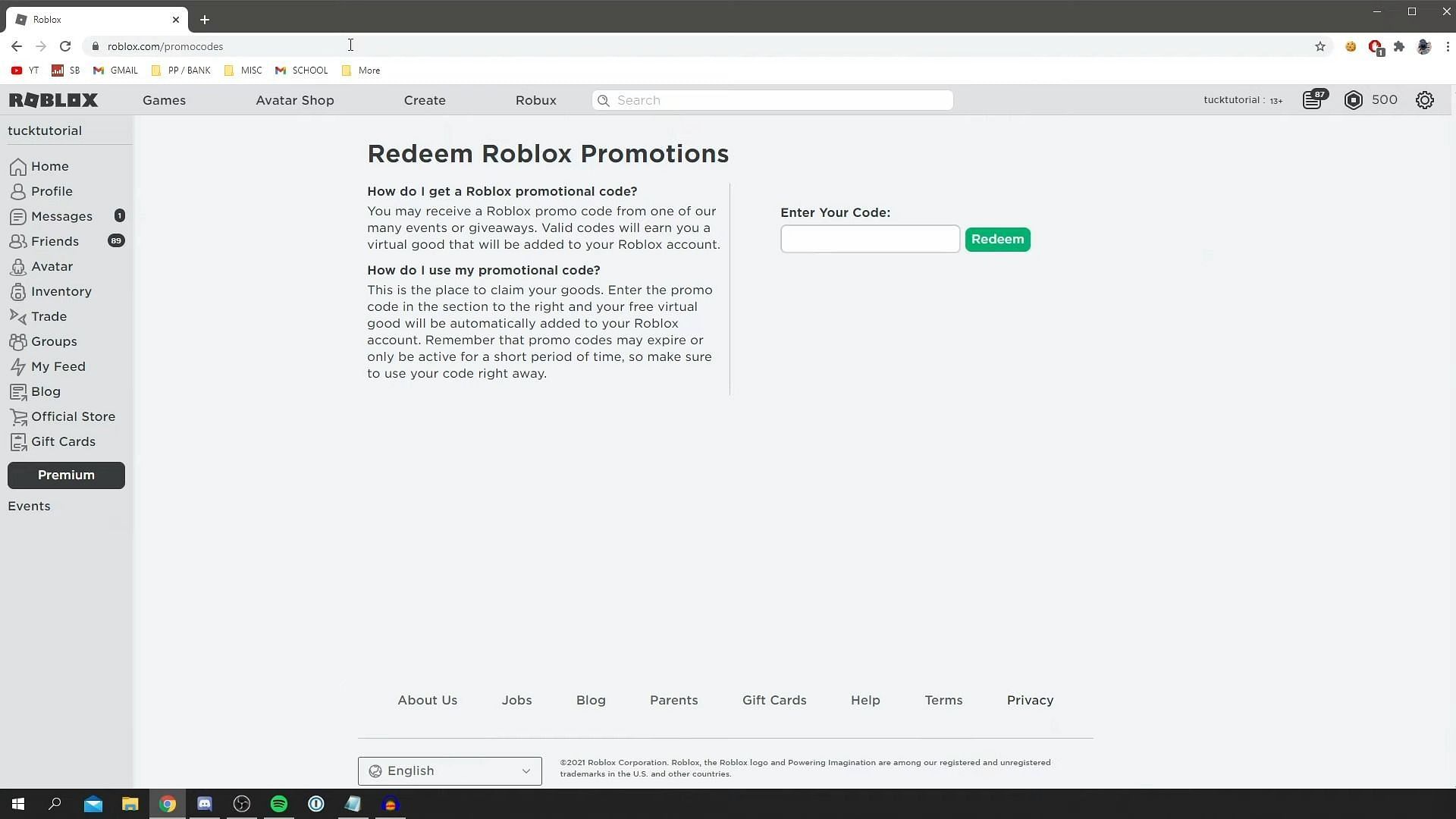Click the Gift Cards footer link
This screenshot has width=1456, height=819.
(774, 700)
